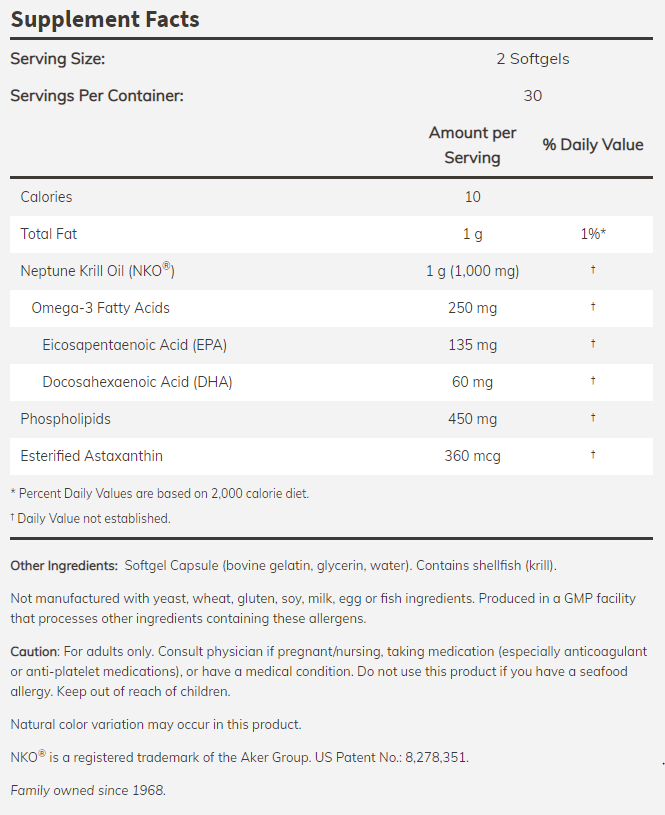Click the Caution label in the warning paragraph
Image resolution: width=665 pixels, height=815 pixels.
[x=34, y=652]
